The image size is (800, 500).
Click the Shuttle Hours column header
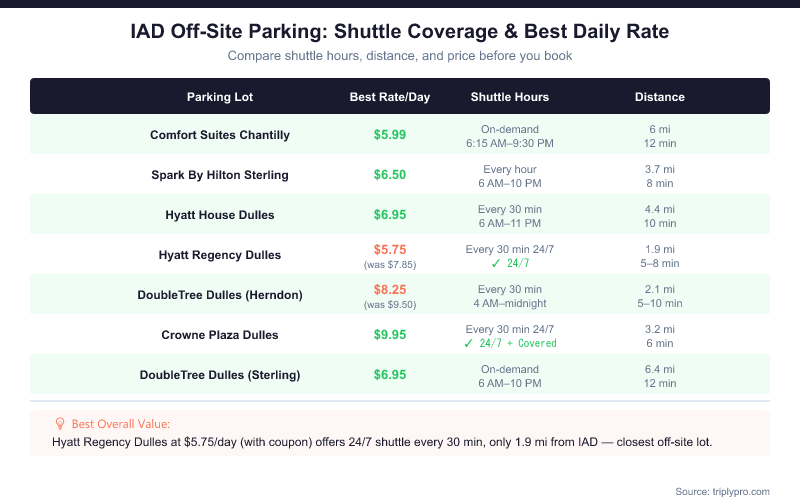(x=510, y=97)
